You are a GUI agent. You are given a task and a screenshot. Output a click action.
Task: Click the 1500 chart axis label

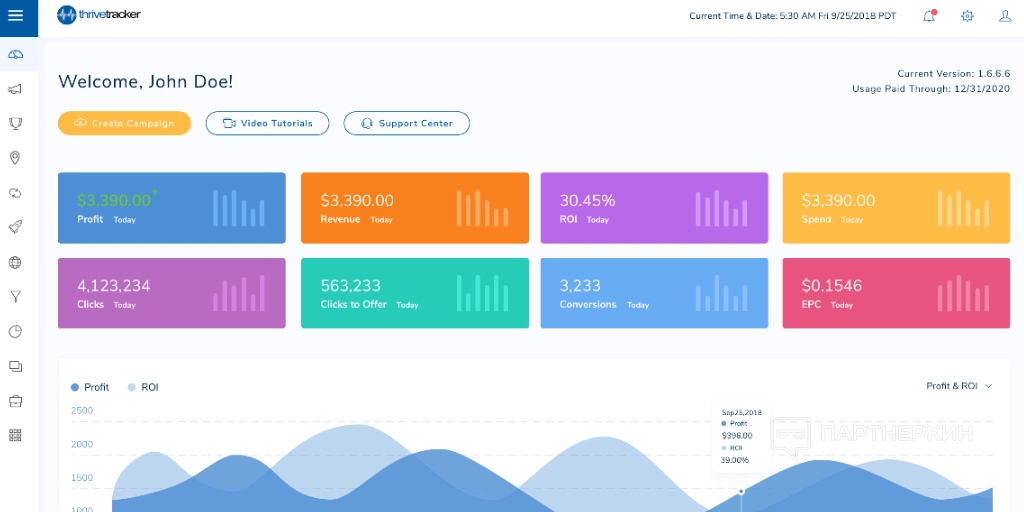click(82, 478)
